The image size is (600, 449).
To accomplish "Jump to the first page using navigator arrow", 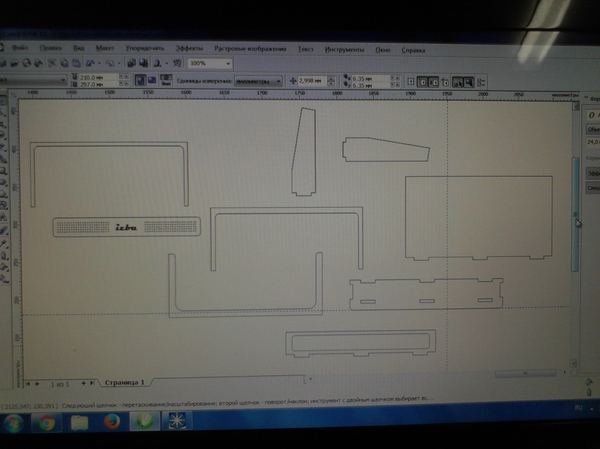I will [27, 383].
